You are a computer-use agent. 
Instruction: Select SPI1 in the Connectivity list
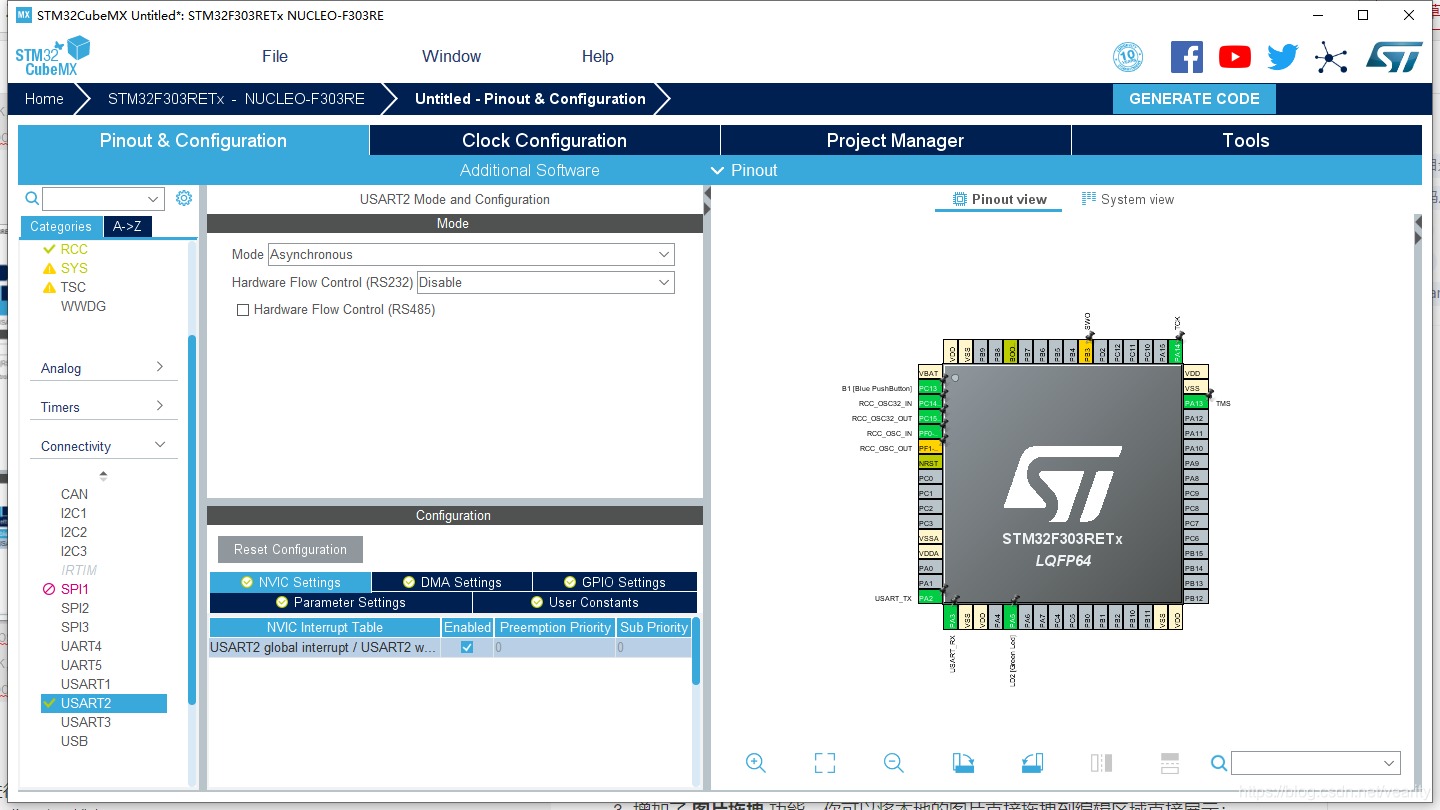(75, 589)
